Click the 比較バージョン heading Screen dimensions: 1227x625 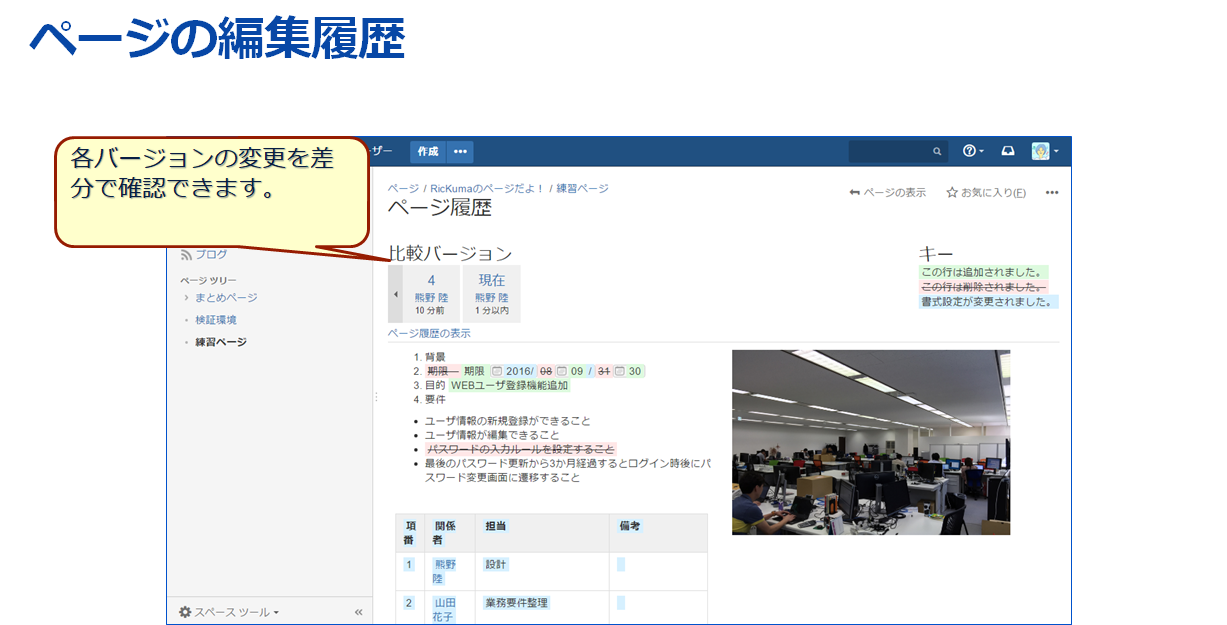450,254
